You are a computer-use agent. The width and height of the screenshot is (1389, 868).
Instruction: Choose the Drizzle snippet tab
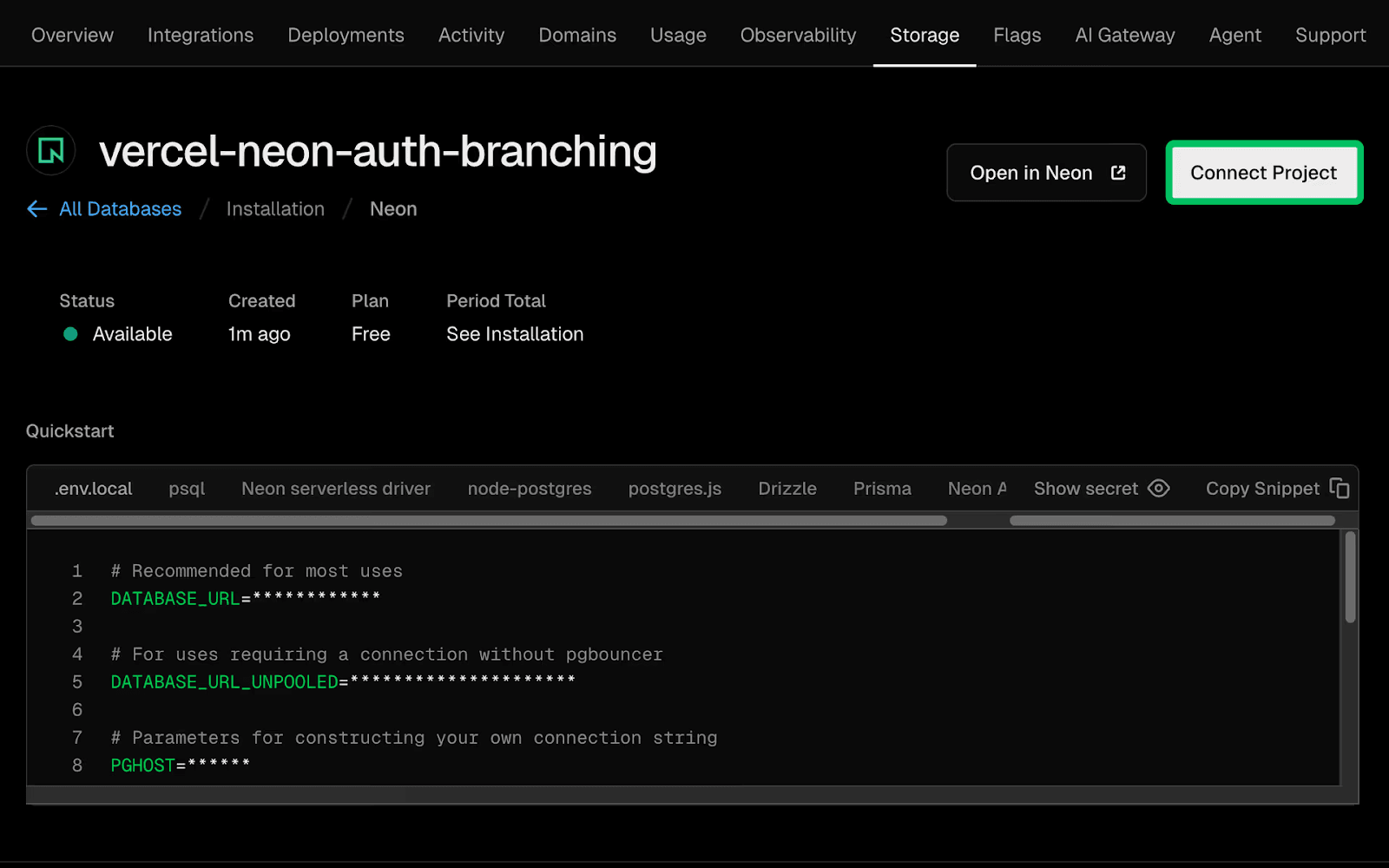(x=787, y=489)
